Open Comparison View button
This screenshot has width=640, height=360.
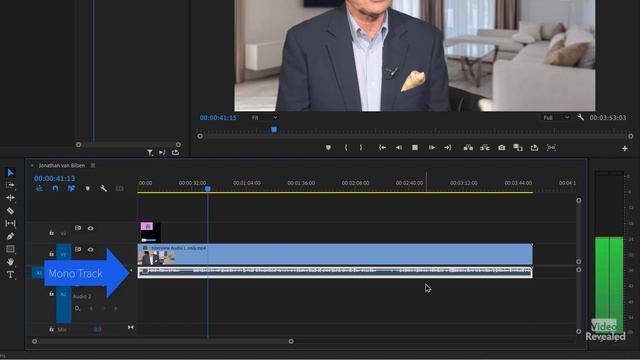(x=518, y=148)
